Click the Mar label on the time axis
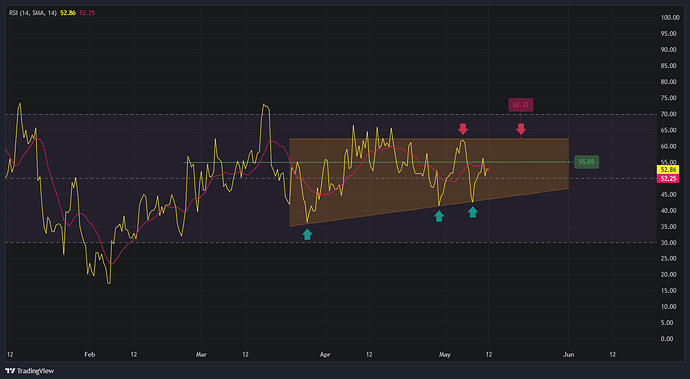Image resolution: width=690 pixels, height=379 pixels. pyautogui.click(x=202, y=354)
